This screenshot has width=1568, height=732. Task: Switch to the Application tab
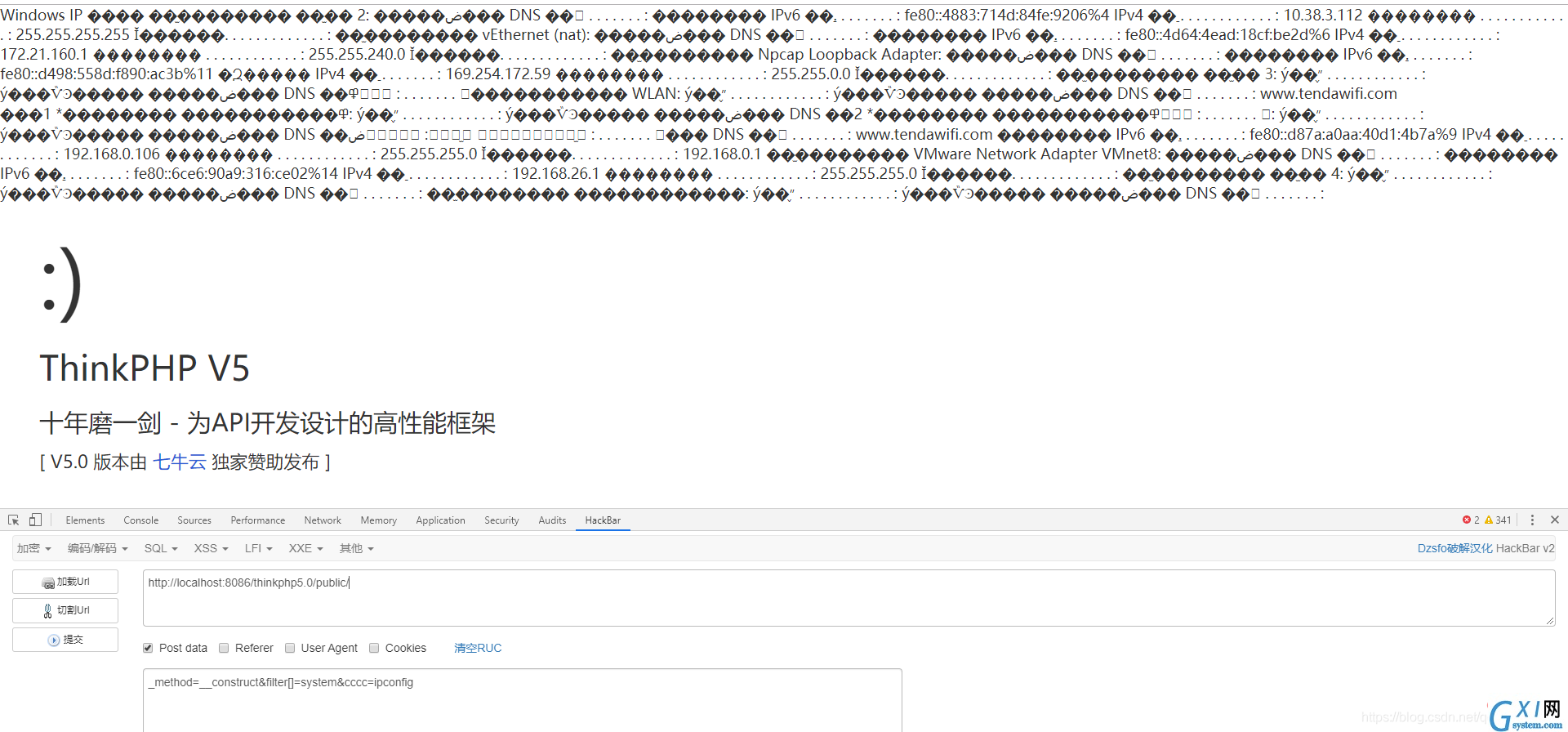(x=440, y=520)
